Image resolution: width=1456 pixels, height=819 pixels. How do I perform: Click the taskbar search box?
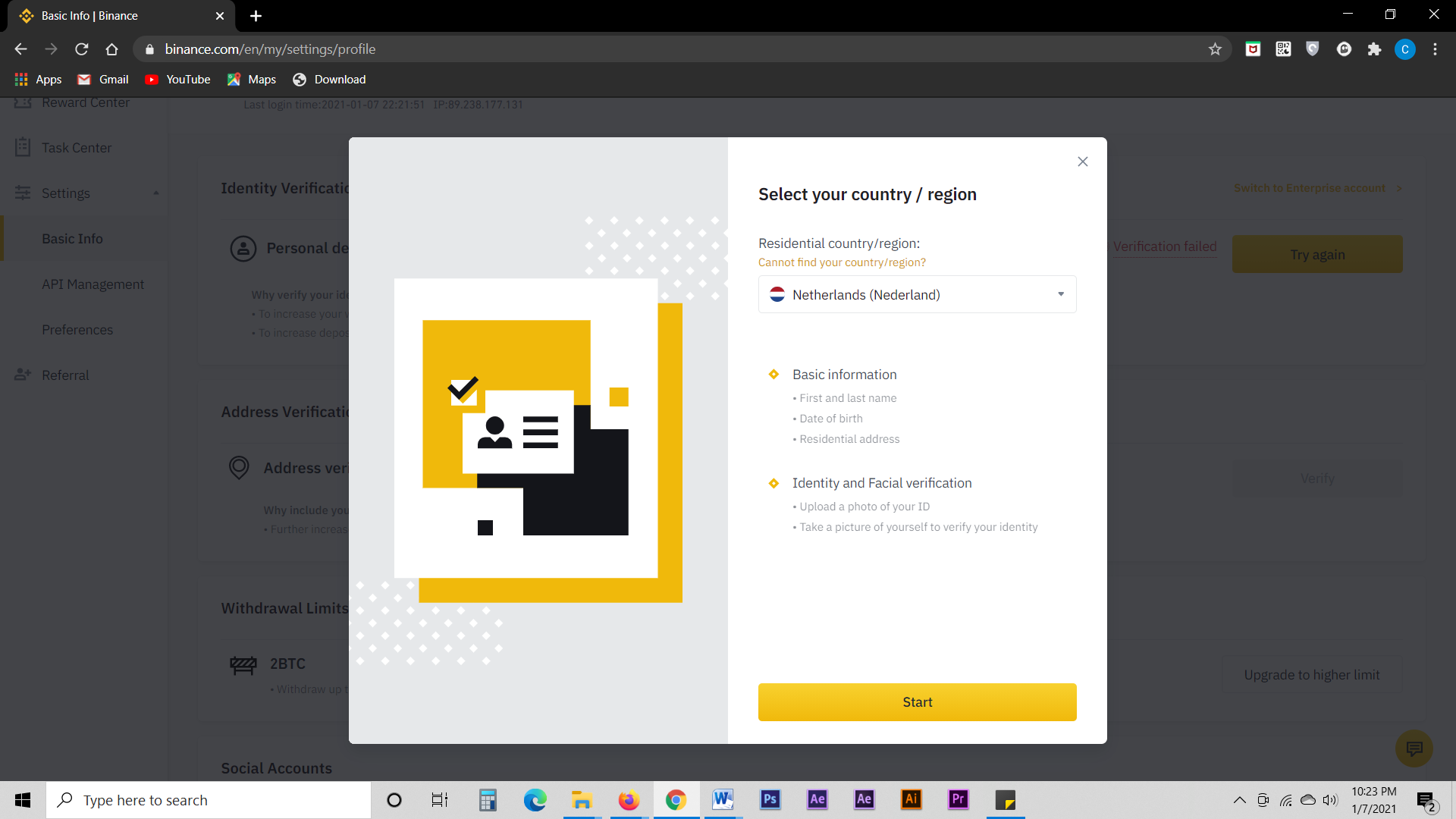(209, 800)
